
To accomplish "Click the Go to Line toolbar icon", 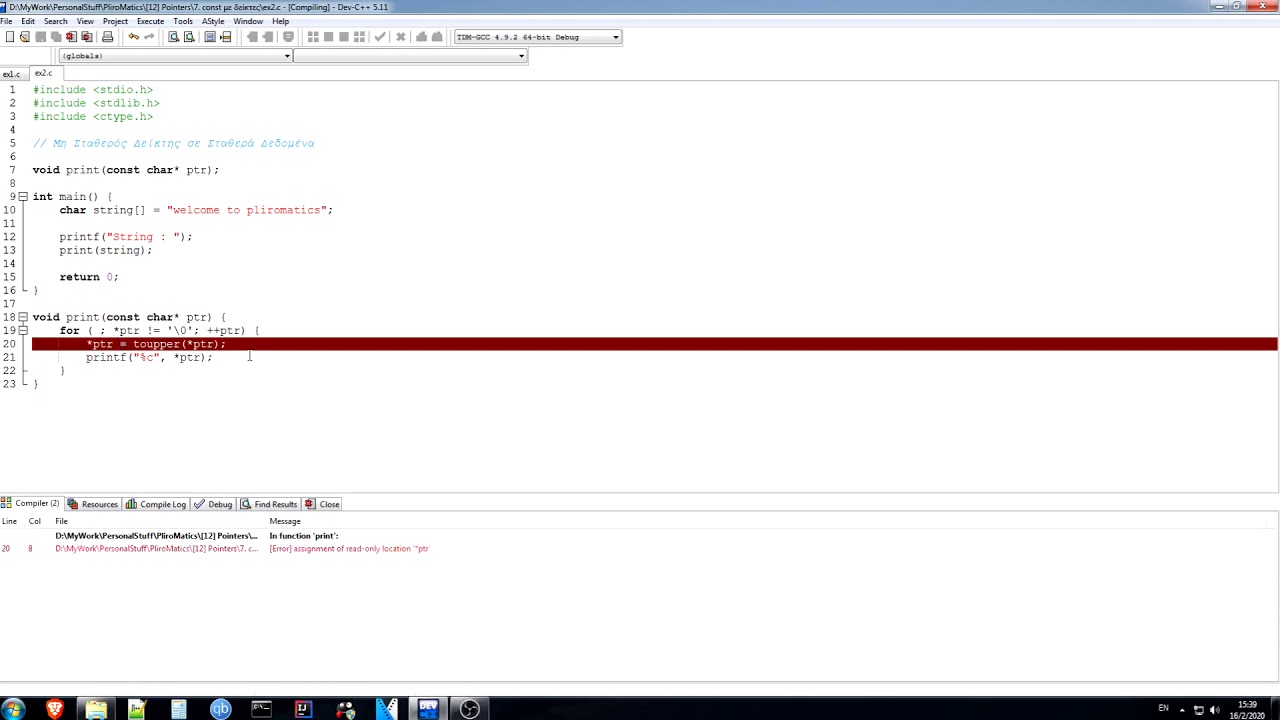I will click(226, 37).
